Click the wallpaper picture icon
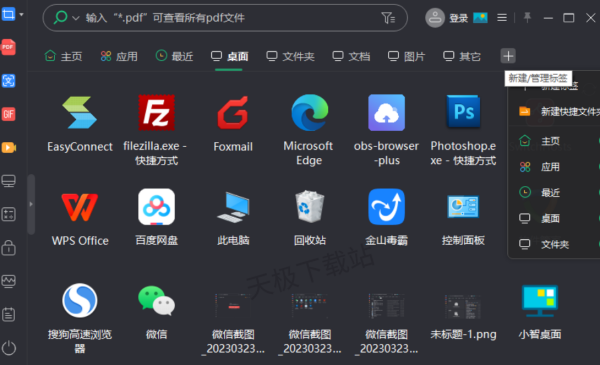 (480, 18)
